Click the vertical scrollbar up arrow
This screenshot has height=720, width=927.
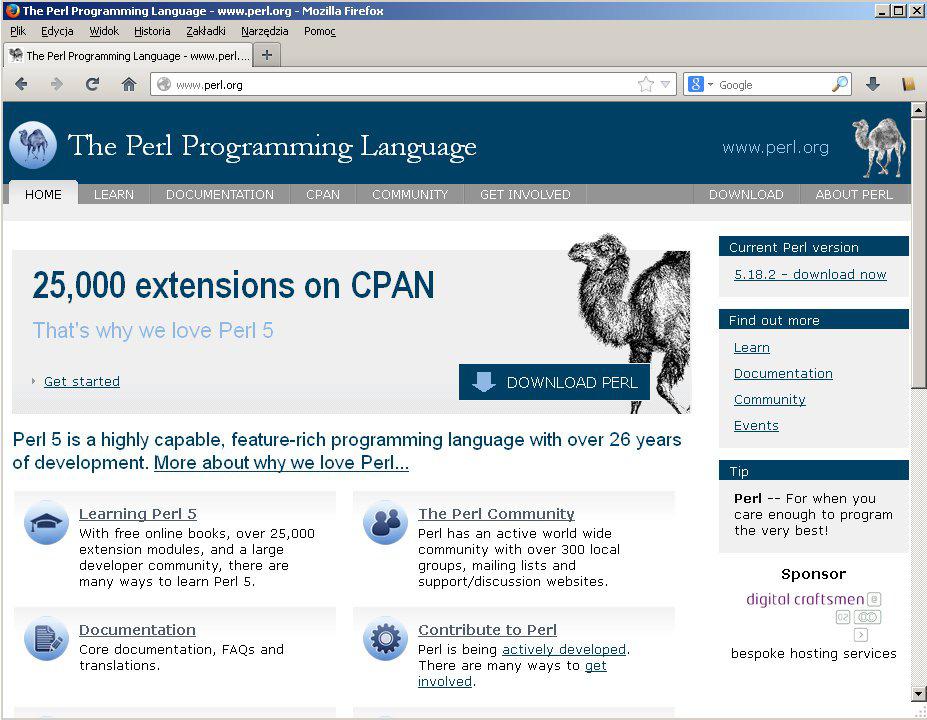(x=918, y=109)
